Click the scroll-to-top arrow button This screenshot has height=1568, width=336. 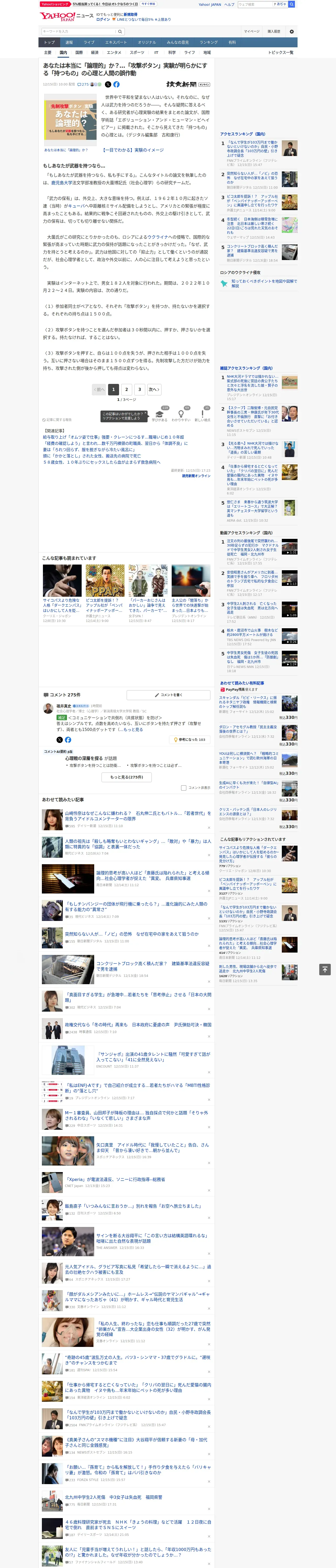coord(324,970)
